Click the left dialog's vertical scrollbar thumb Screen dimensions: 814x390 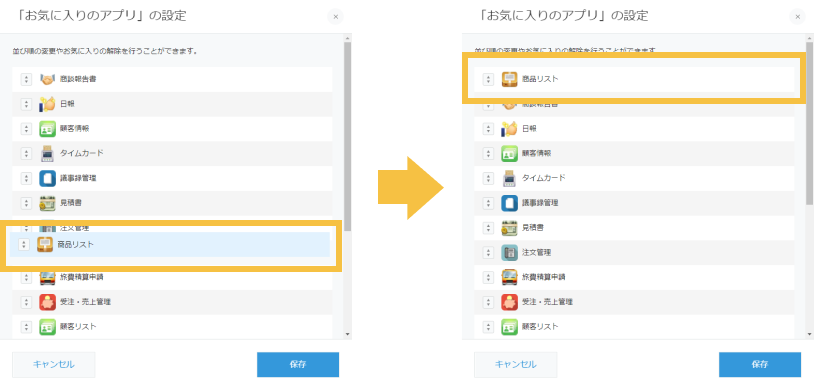pos(347,136)
